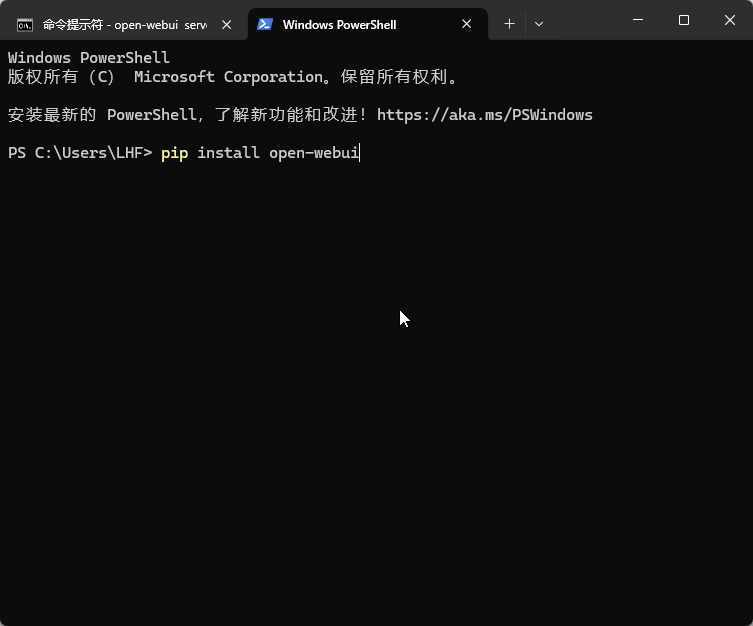
Task: Click the Microsoft Corporation copyright line
Action: coord(233,77)
